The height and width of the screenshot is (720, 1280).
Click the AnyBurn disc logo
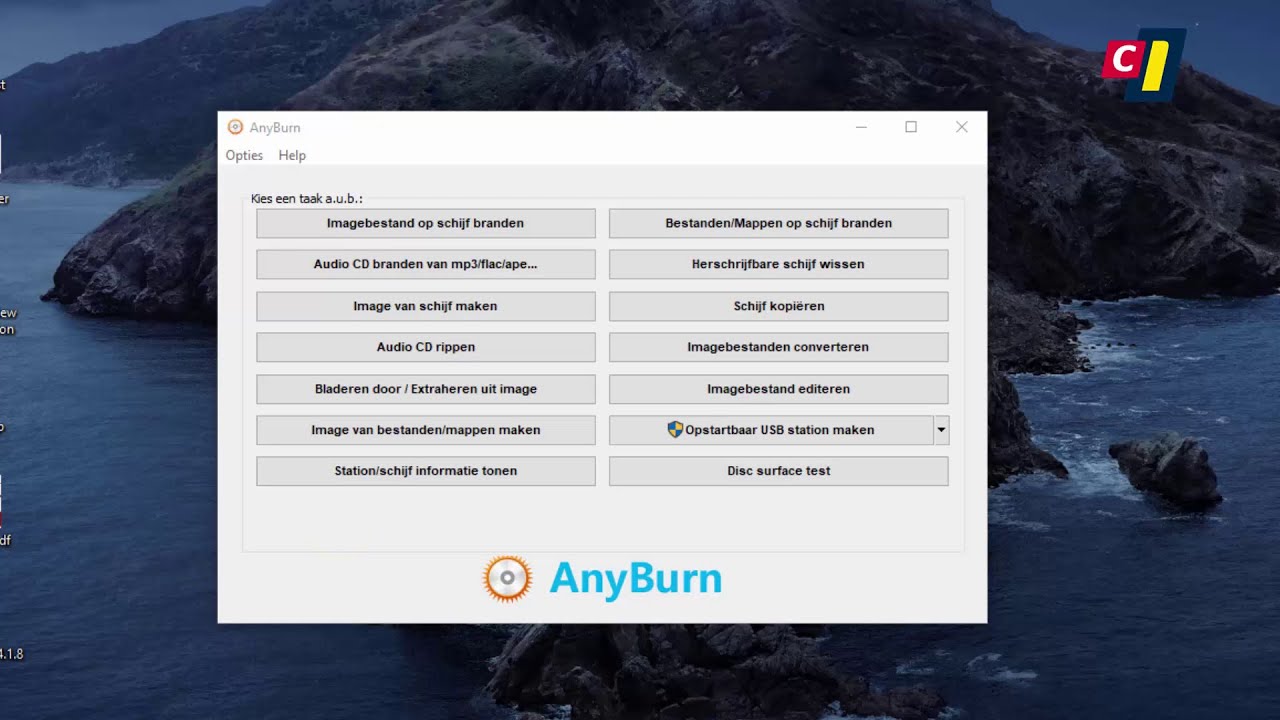507,578
